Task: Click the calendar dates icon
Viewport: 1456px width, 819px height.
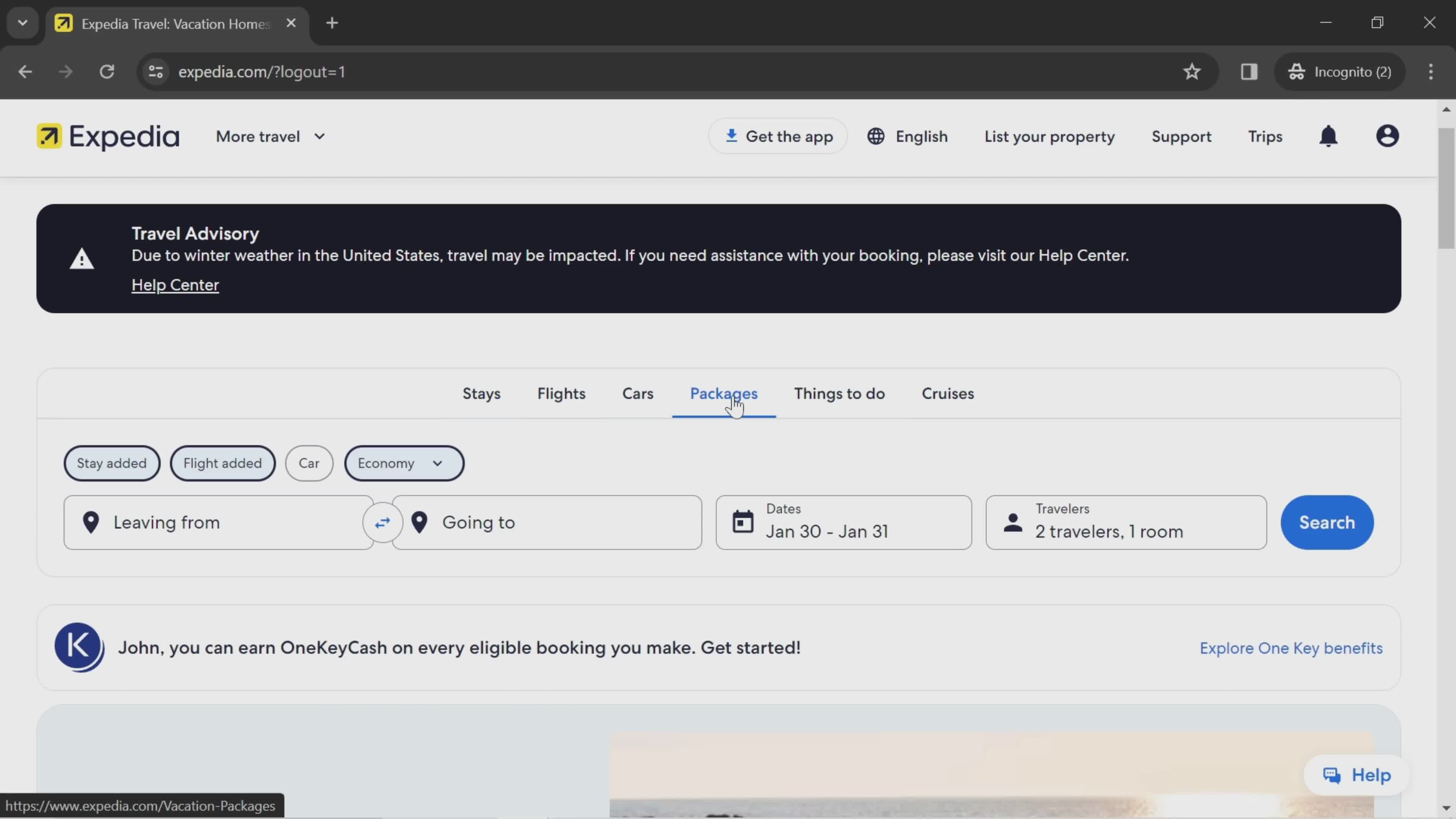Action: (743, 522)
